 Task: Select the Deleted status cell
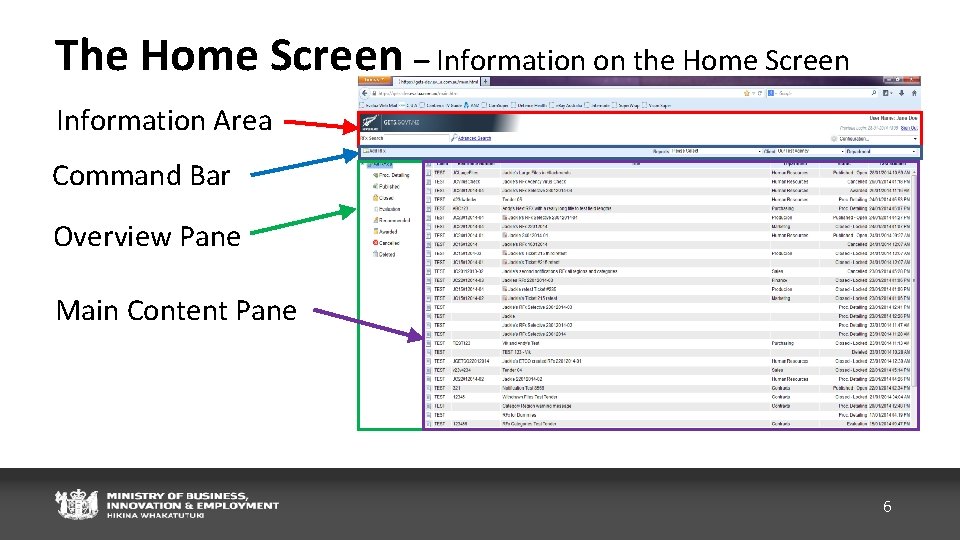click(860, 352)
